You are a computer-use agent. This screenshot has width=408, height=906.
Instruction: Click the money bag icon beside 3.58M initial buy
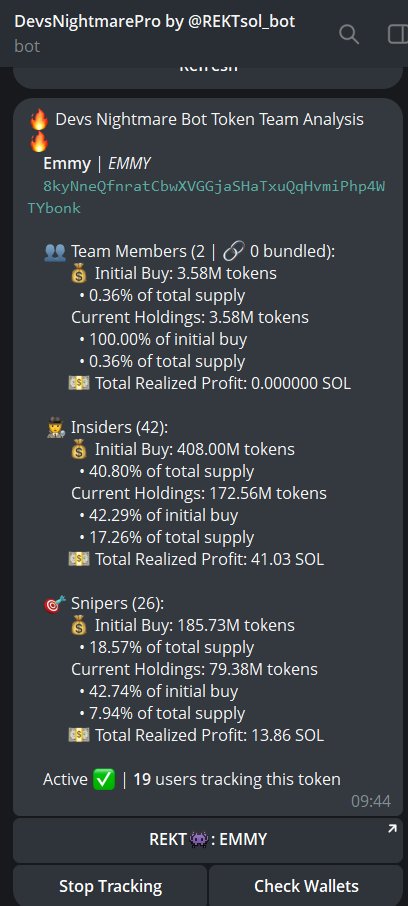[79, 273]
